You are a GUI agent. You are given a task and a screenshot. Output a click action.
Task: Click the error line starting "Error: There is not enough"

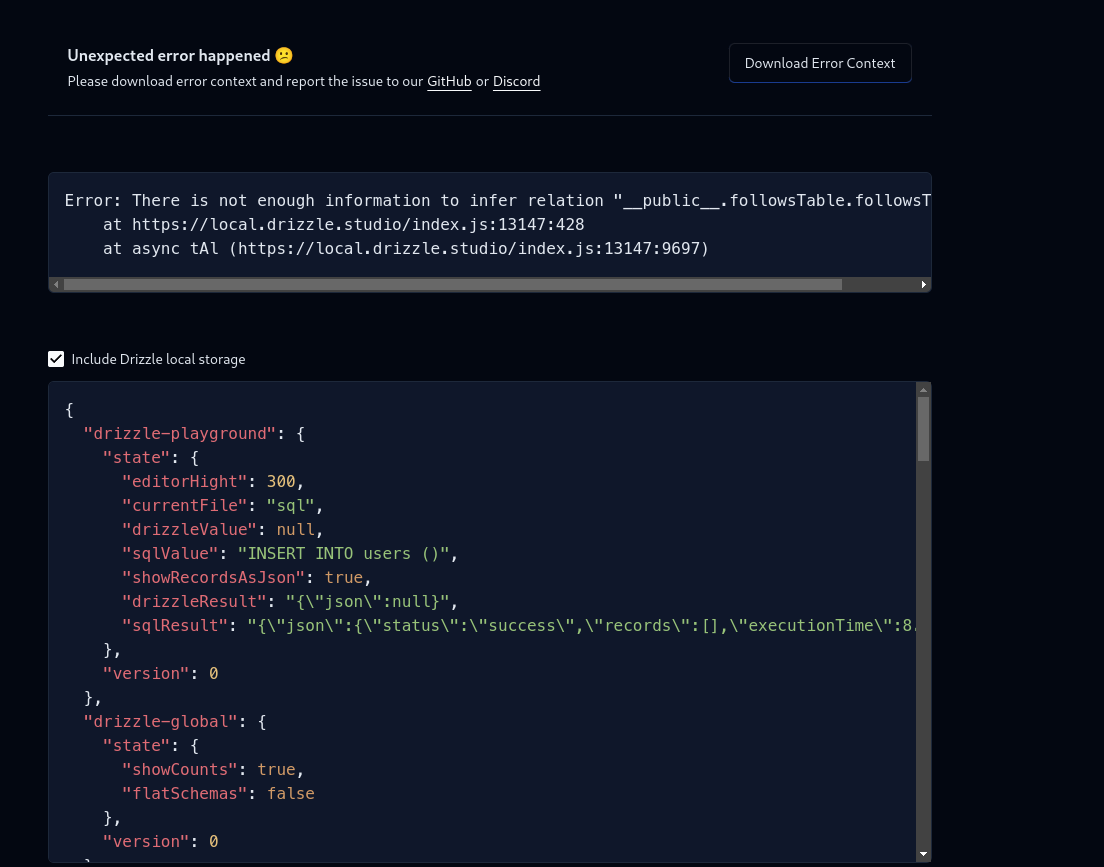click(x=498, y=201)
